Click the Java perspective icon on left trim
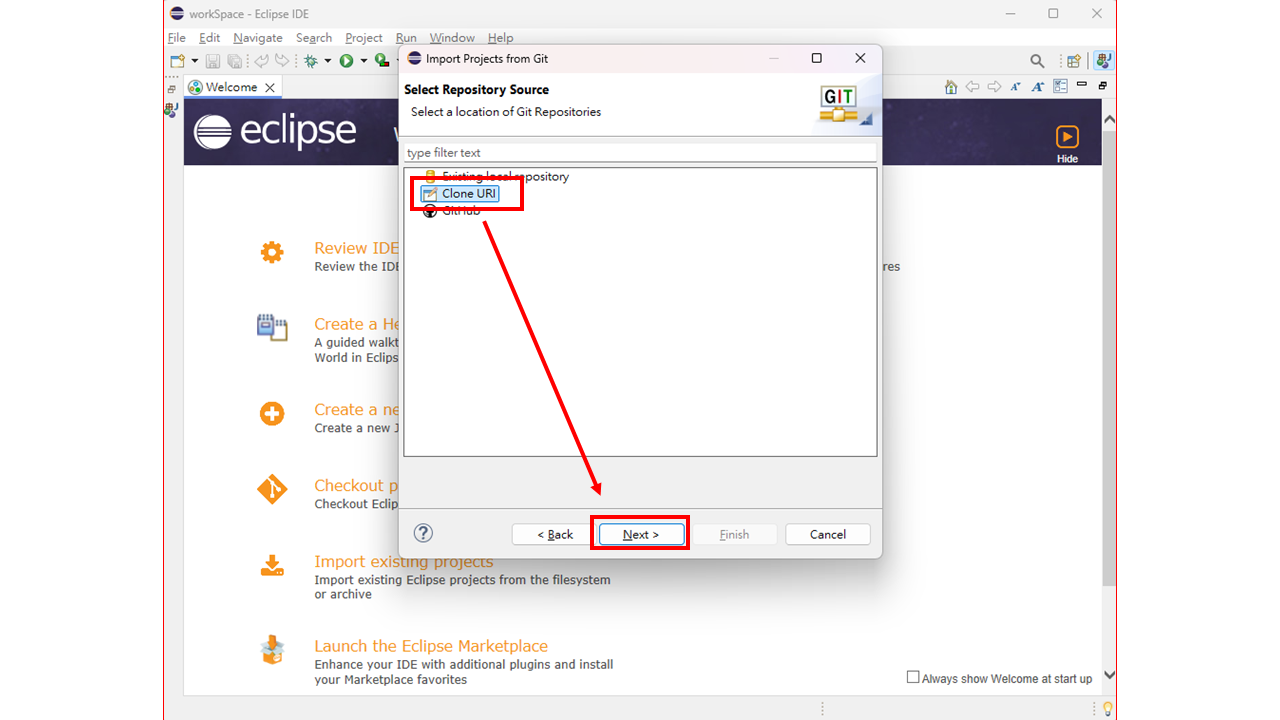Viewport: 1280px width, 720px height. coord(171,110)
